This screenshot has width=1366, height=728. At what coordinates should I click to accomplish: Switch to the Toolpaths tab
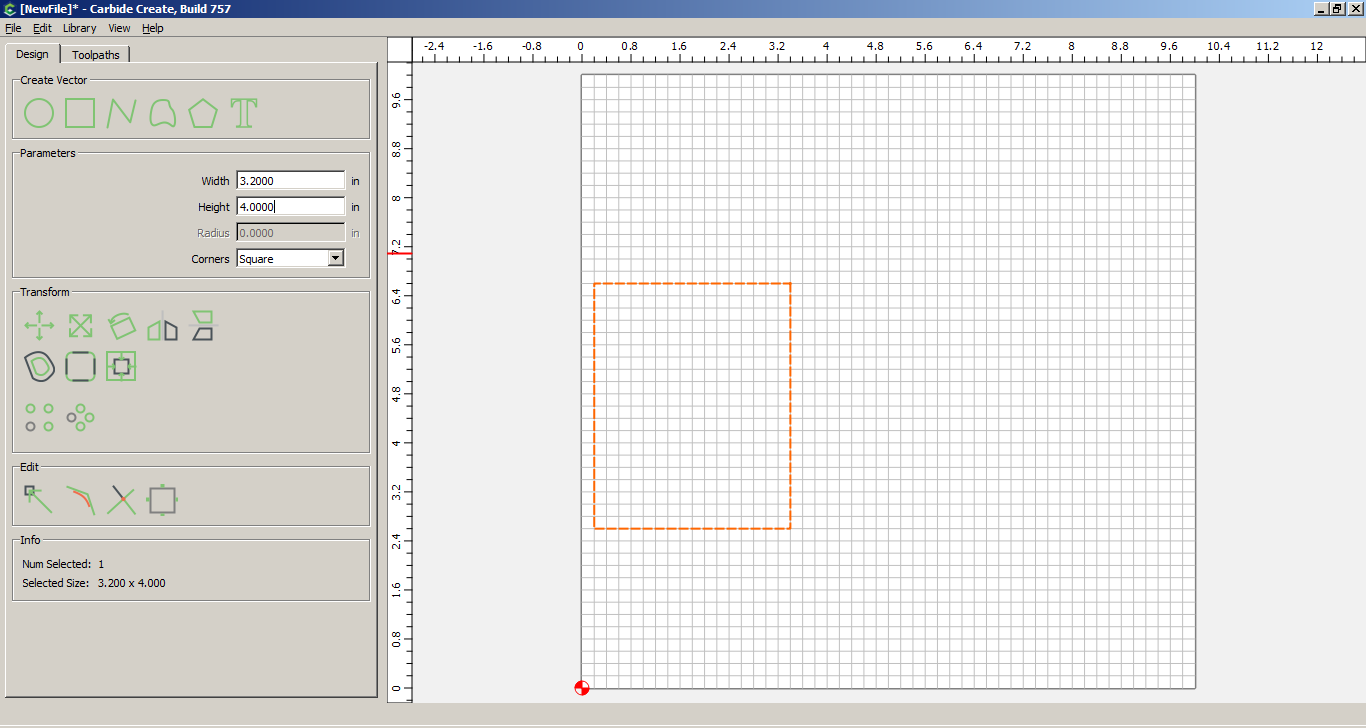tap(96, 55)
